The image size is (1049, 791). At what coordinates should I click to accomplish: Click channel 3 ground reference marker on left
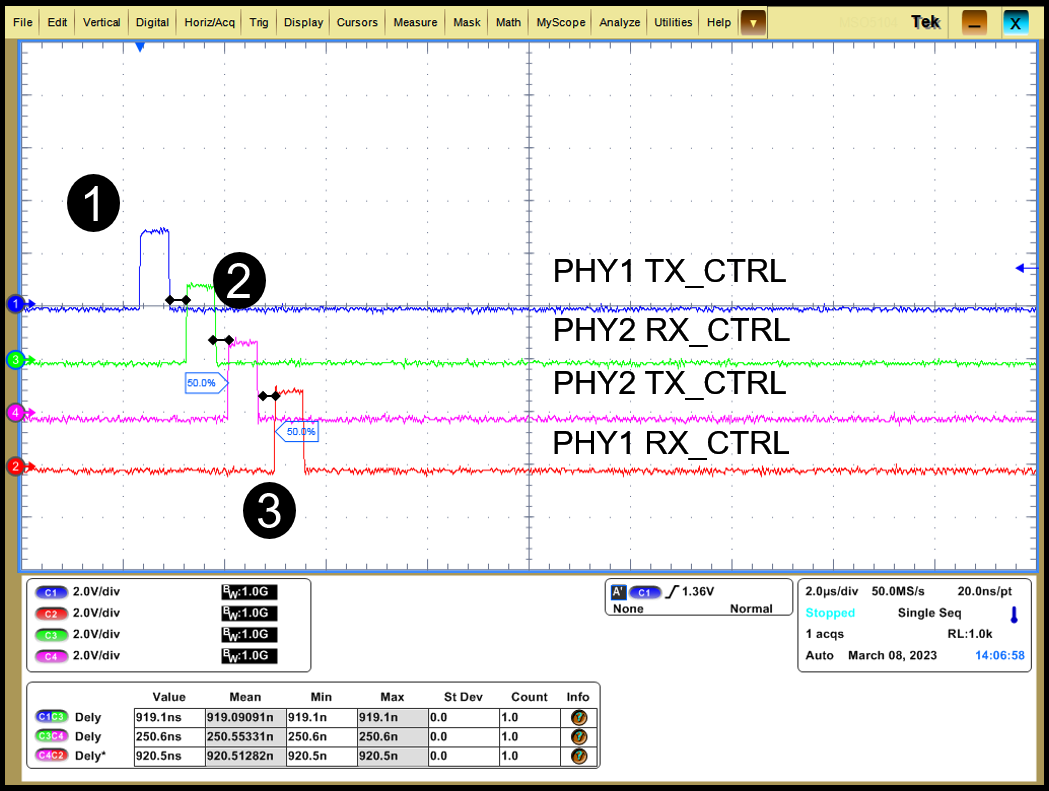click(x=17, y=360)
